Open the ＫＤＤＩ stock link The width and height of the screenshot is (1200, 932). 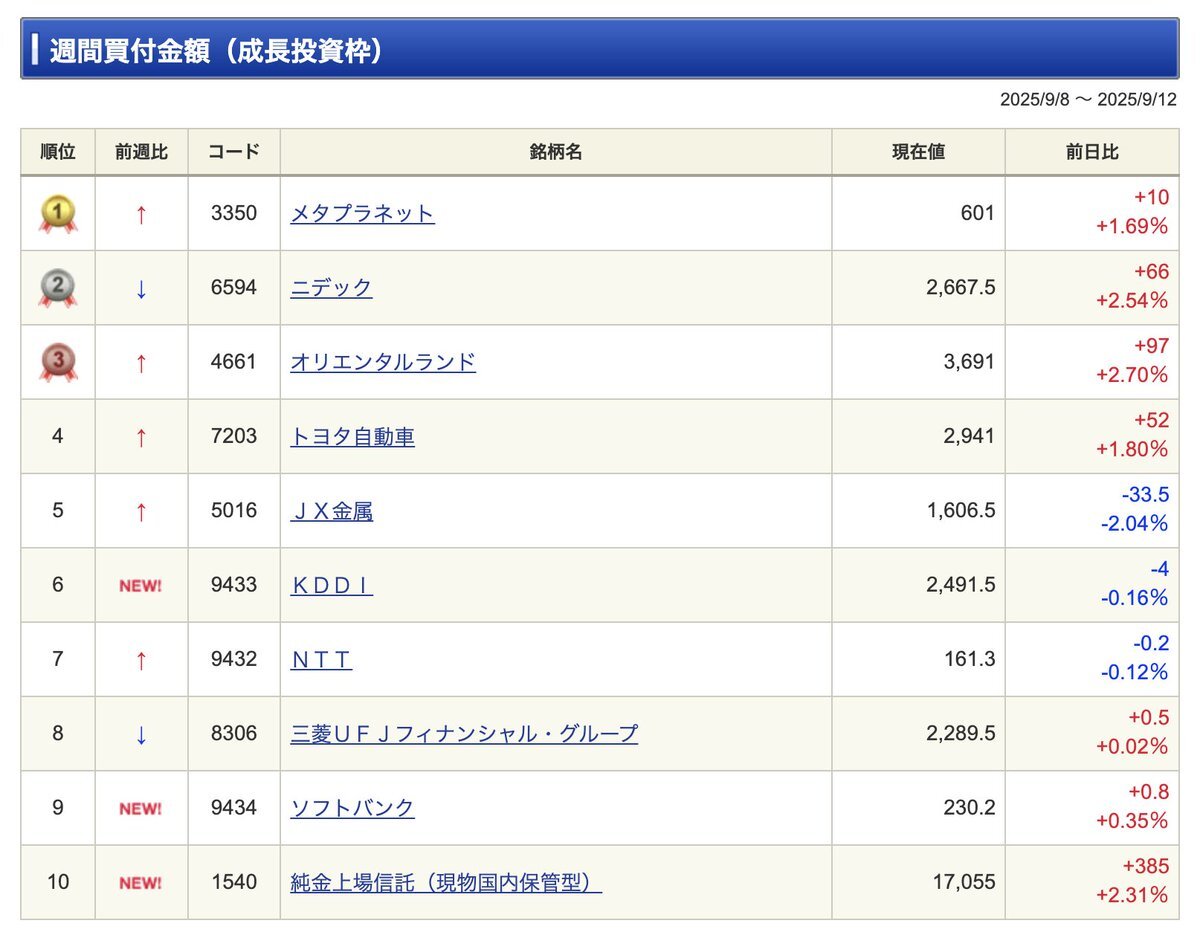[x=331, y=585]
